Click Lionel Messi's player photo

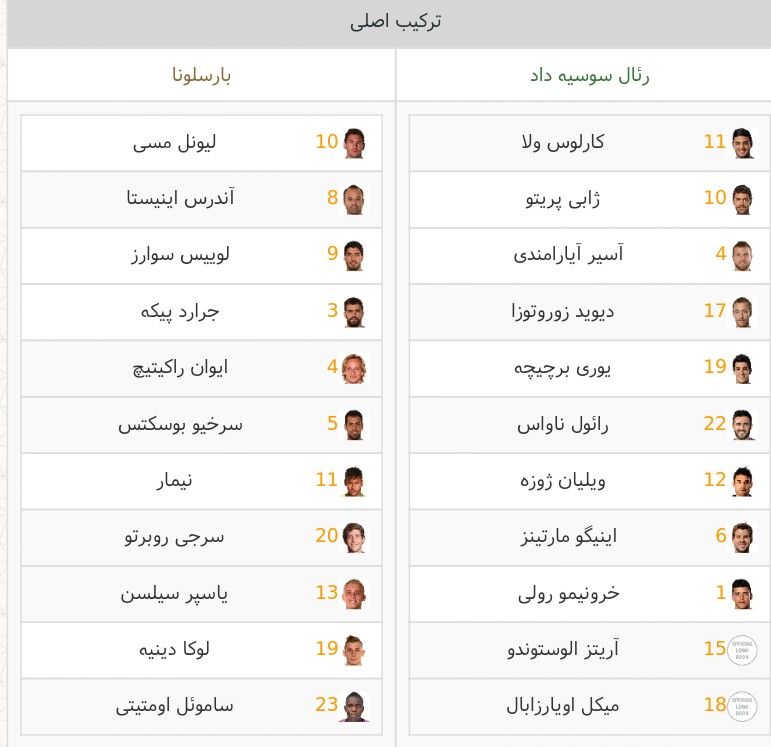click(354, 143)
